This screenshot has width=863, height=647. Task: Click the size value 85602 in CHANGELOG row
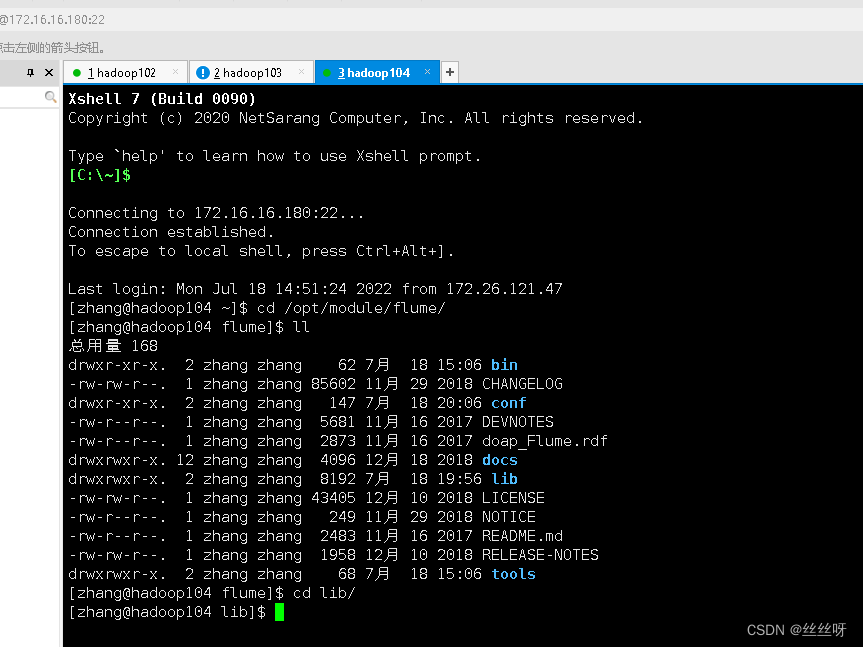(x=334, y=384)
